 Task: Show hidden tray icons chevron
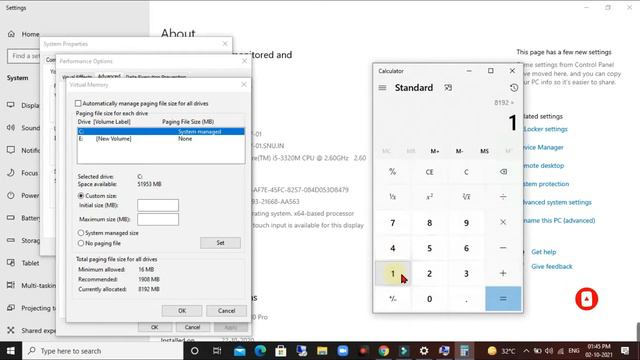click(526, 351)
